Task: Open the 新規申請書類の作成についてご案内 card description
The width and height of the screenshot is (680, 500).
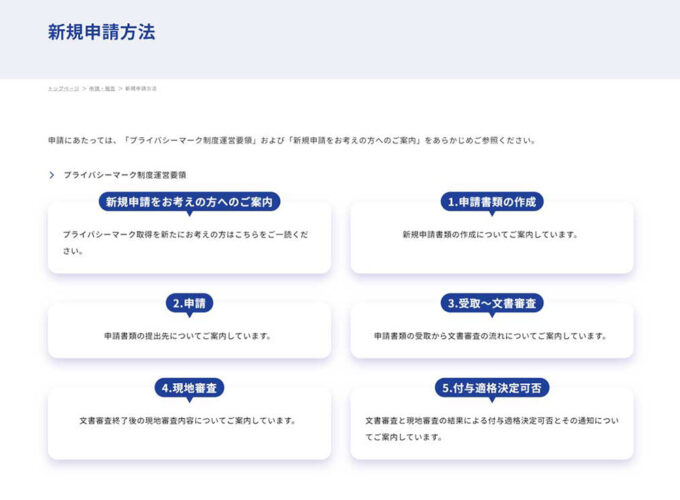Action: pos(491,235)
